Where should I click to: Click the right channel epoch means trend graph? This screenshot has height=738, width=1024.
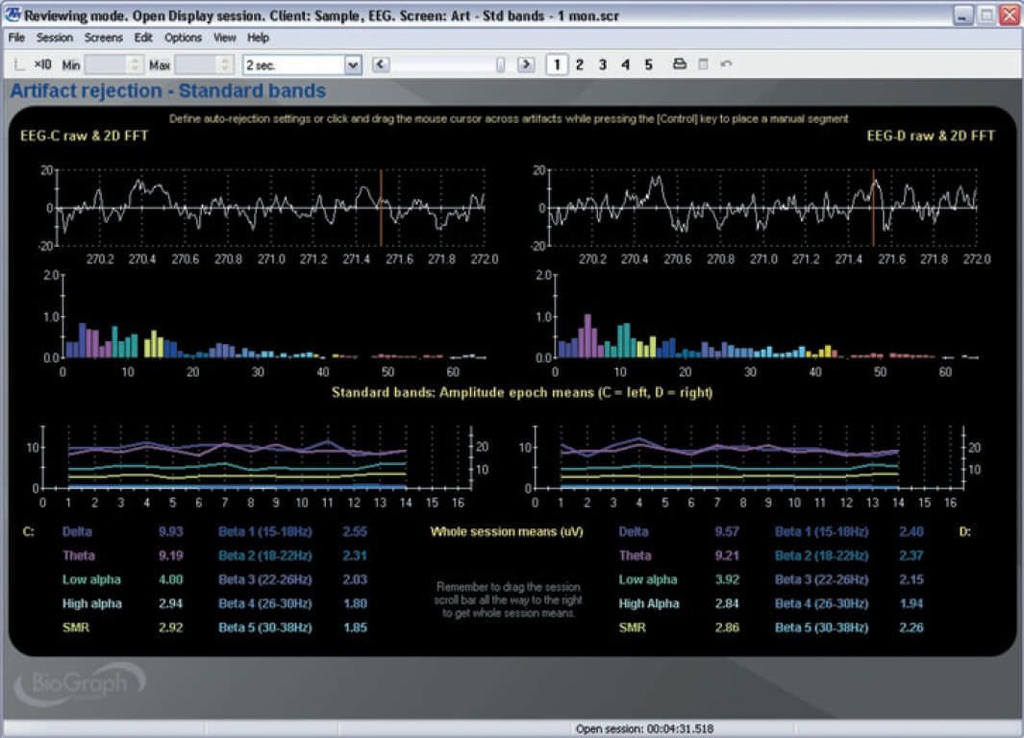749,458
